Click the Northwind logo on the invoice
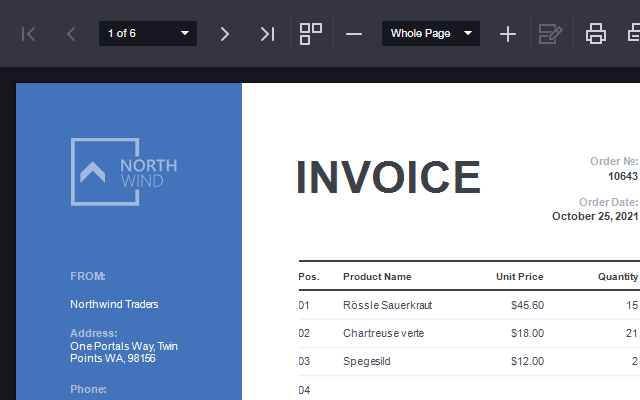This screenshot has height=400, width=640. point(124,172)
